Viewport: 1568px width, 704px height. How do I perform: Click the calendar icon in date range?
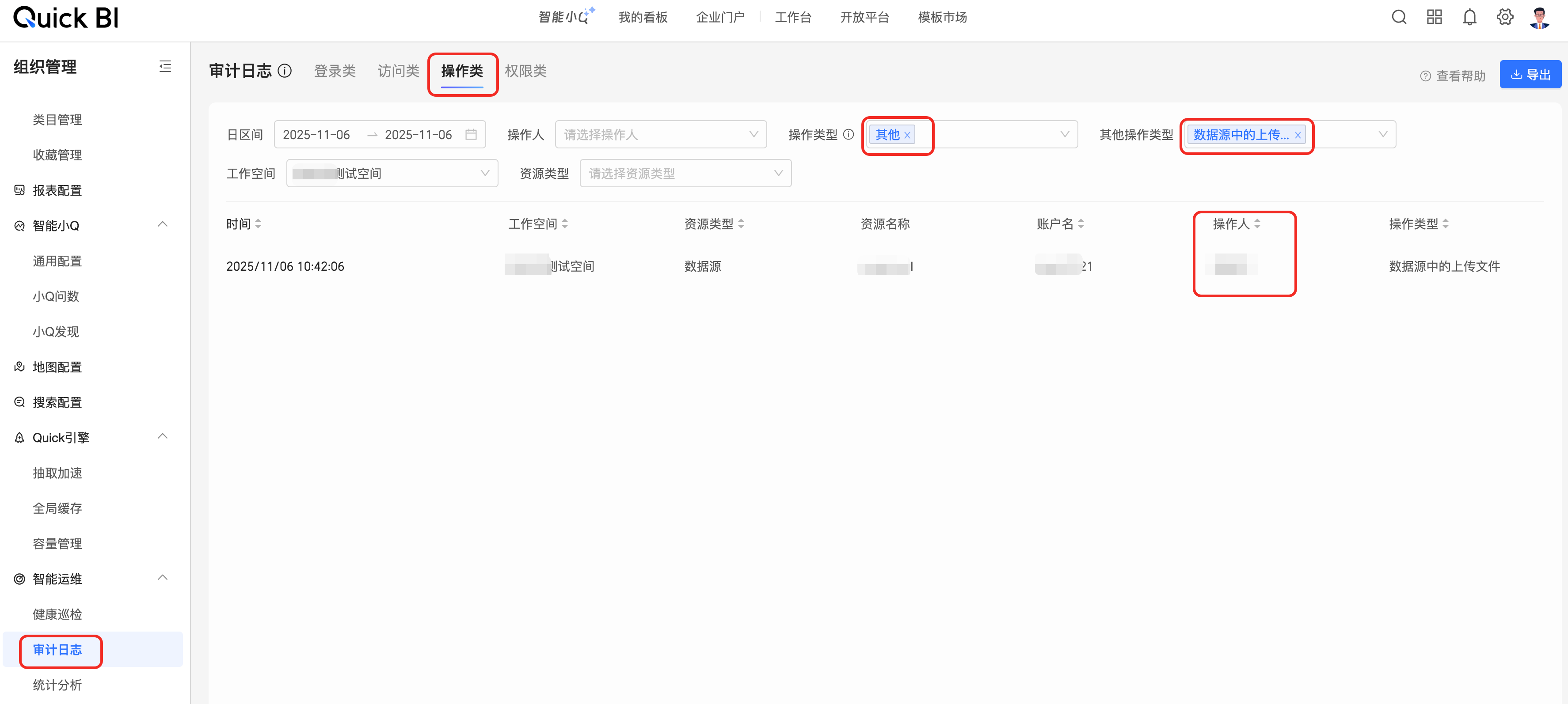[x=471, y=134]
